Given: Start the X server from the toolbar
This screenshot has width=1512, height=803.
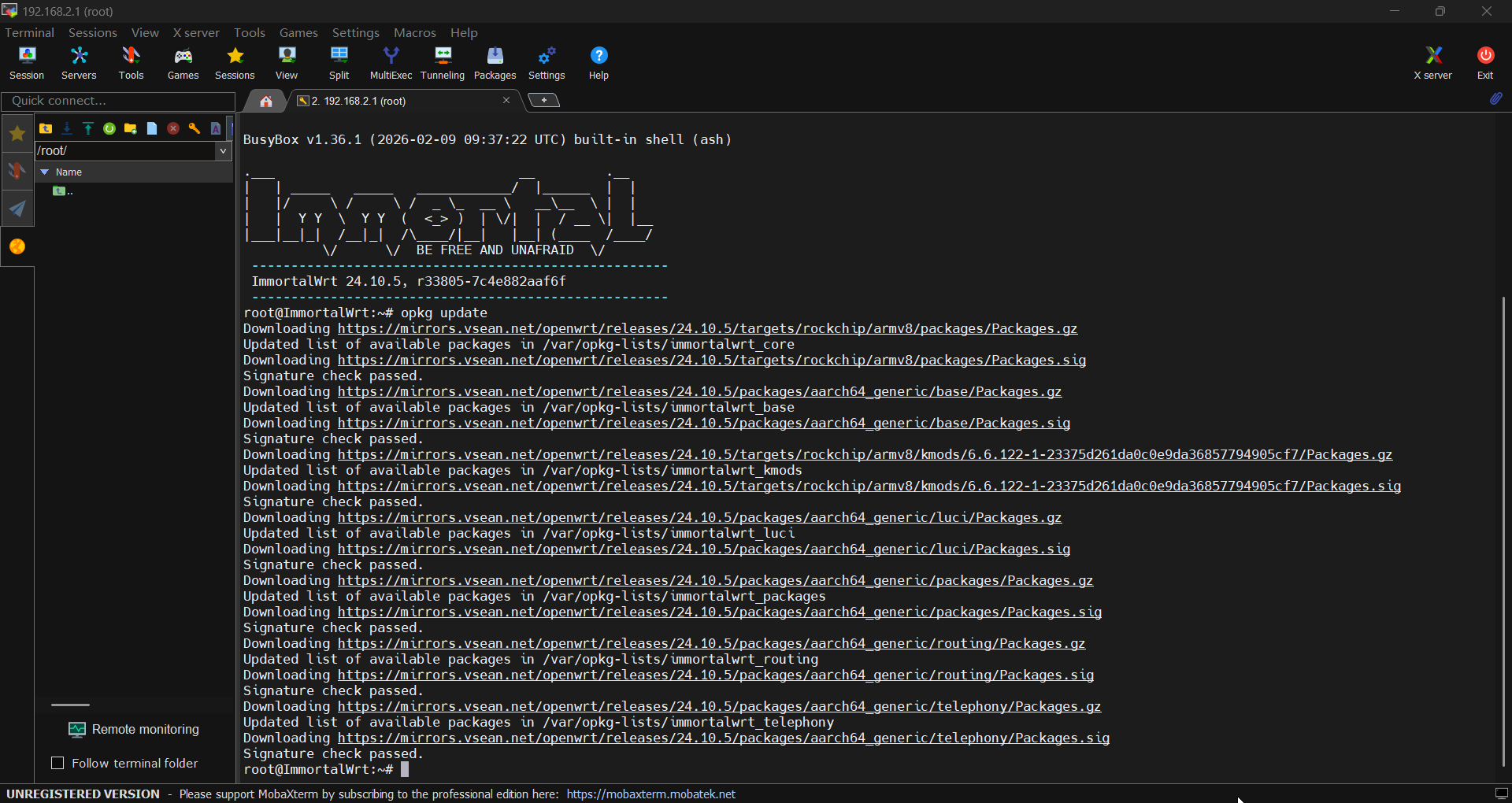Looking at the screenshot, I should pyautogui.click(x=1432, y=63).
